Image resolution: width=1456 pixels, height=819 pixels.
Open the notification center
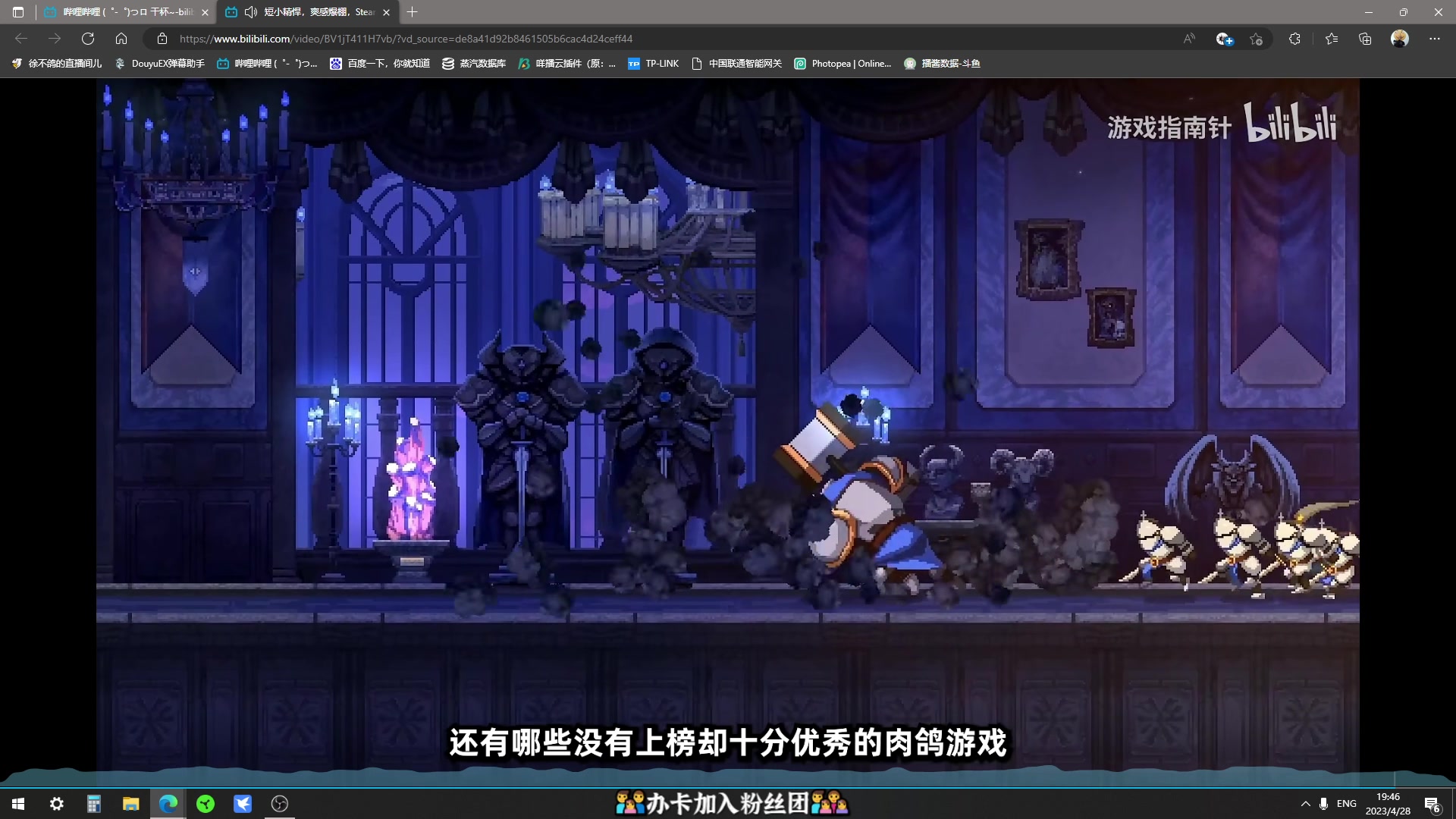click(1432, 804)
